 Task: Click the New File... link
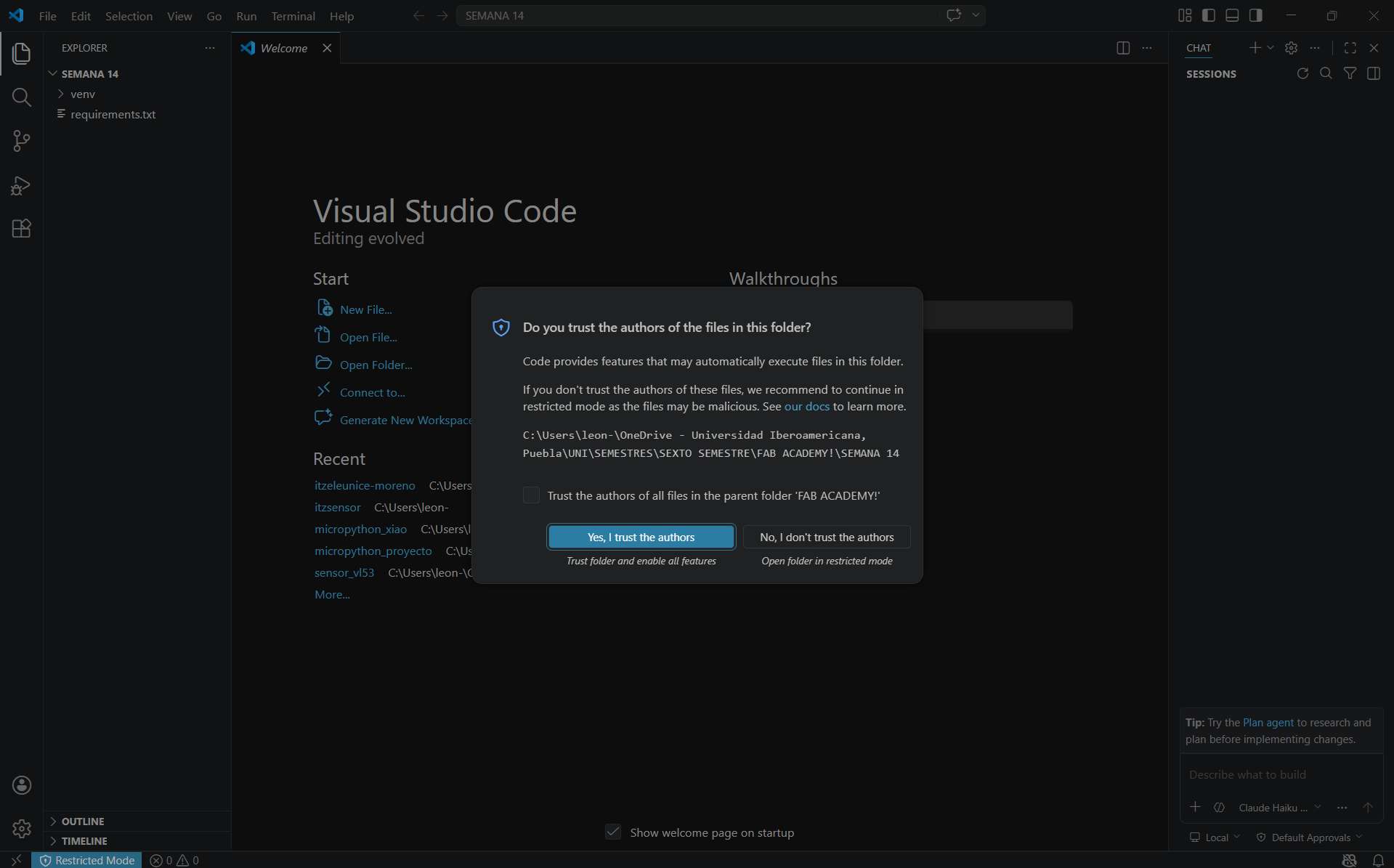(365, 309)
